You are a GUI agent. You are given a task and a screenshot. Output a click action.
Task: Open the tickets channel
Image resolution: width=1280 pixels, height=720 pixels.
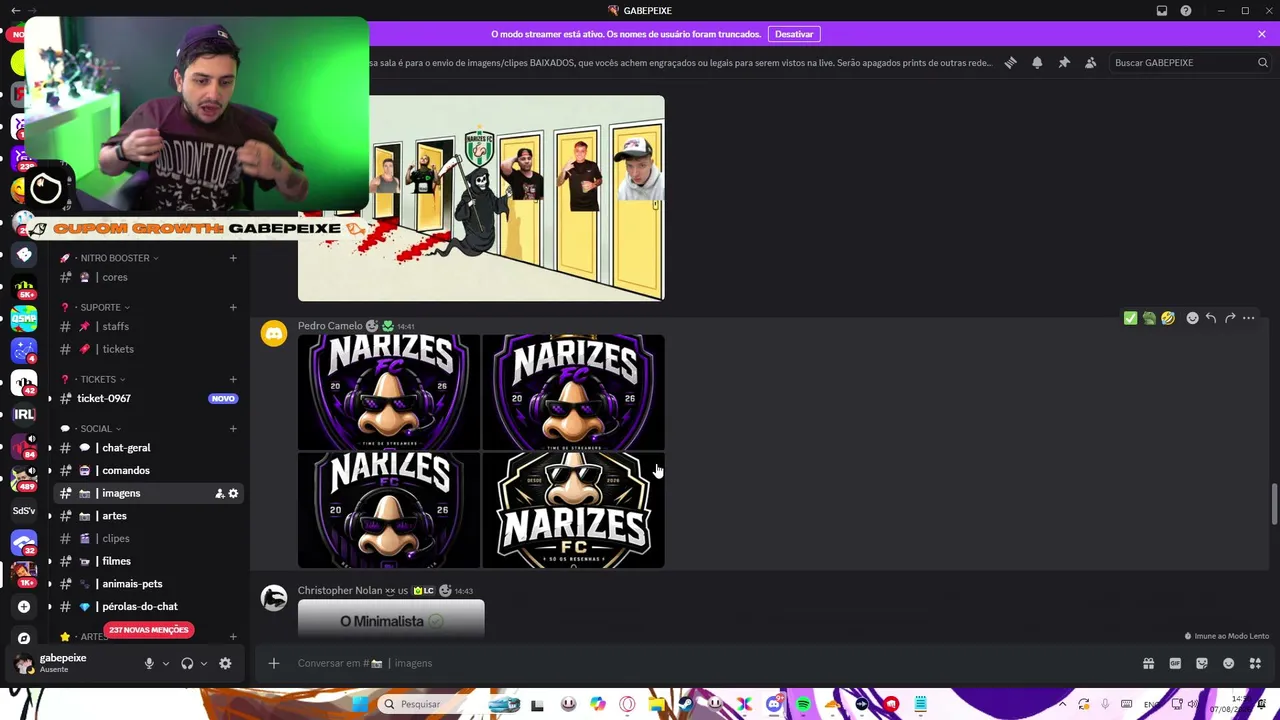coord(148,349)
